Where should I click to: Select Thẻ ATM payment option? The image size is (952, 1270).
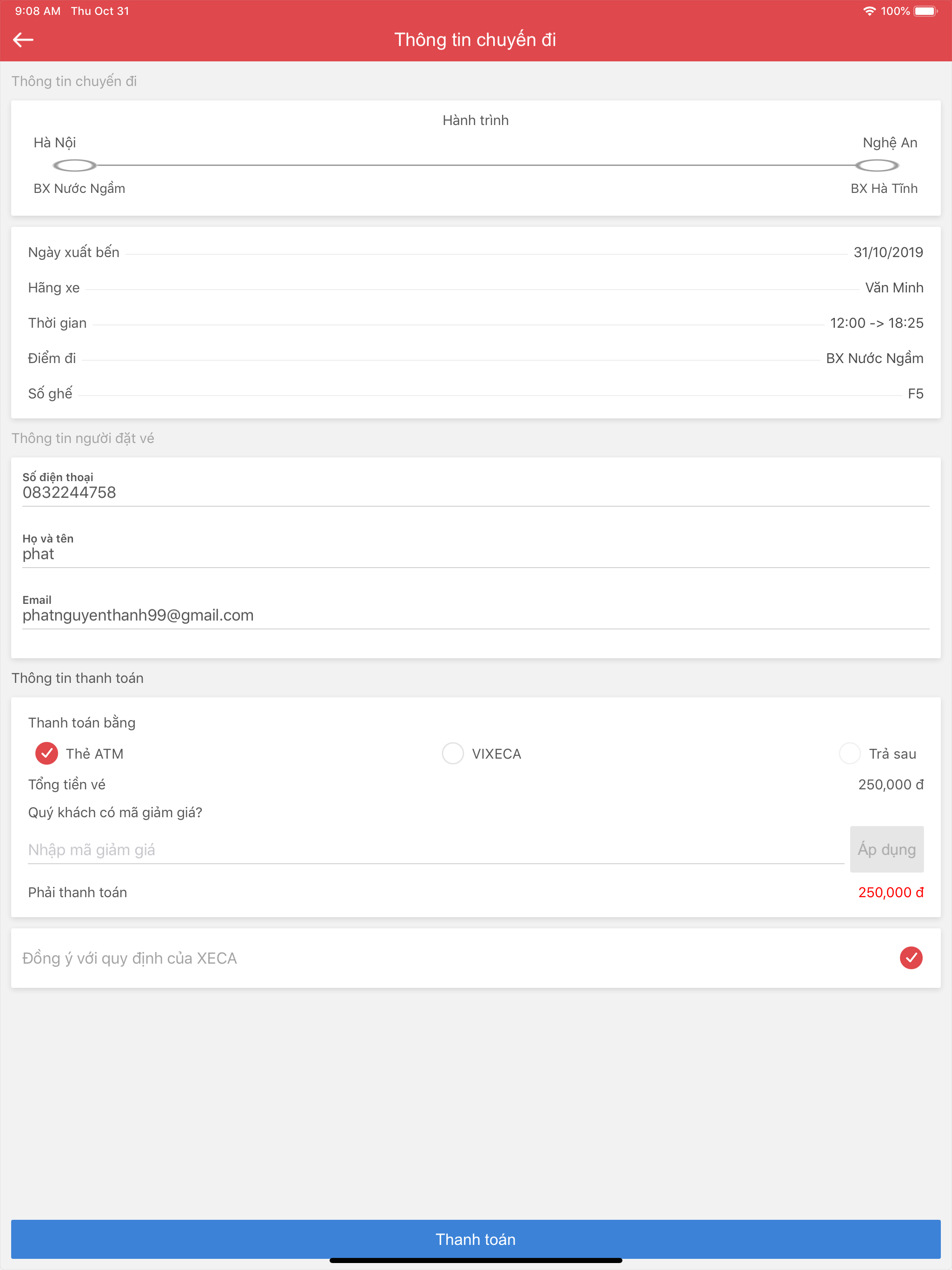(x=46, y=753)
